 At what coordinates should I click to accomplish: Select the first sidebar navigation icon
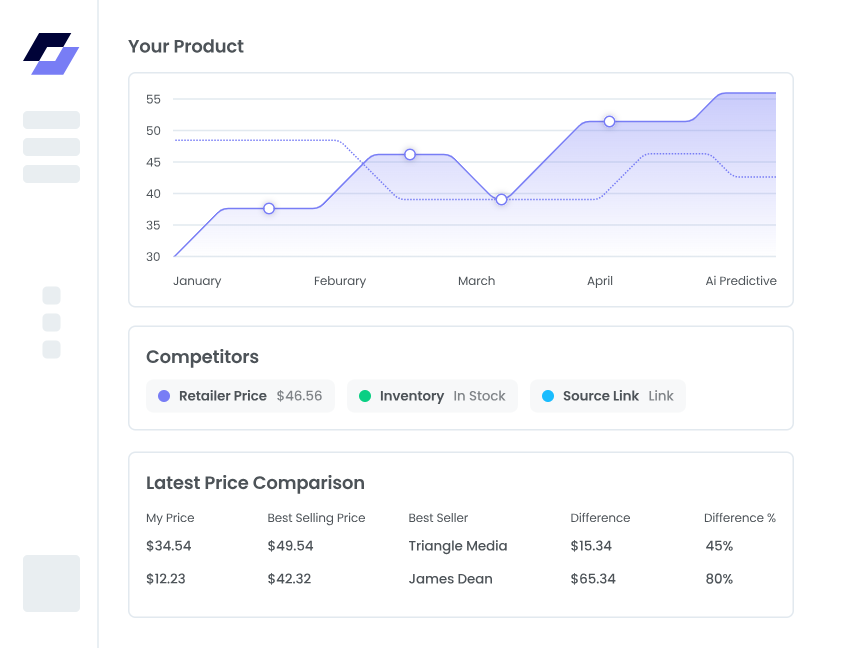click(51, 120)
